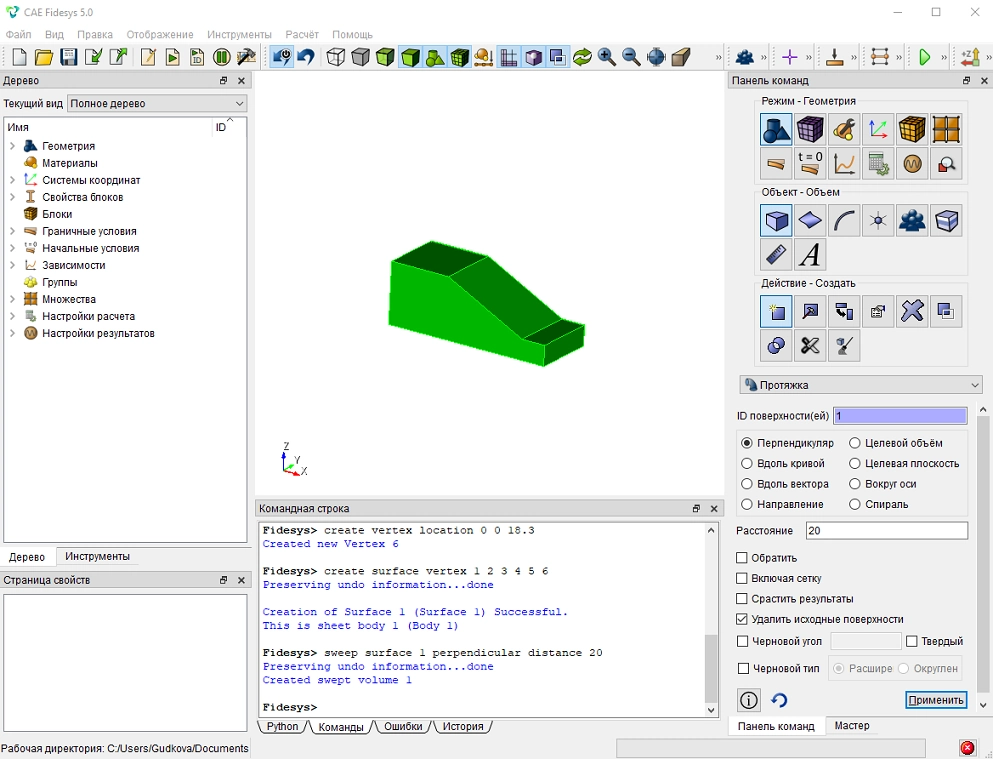Click the command line scrollbar down arrow
993x759 pixels.
point(711,710)
